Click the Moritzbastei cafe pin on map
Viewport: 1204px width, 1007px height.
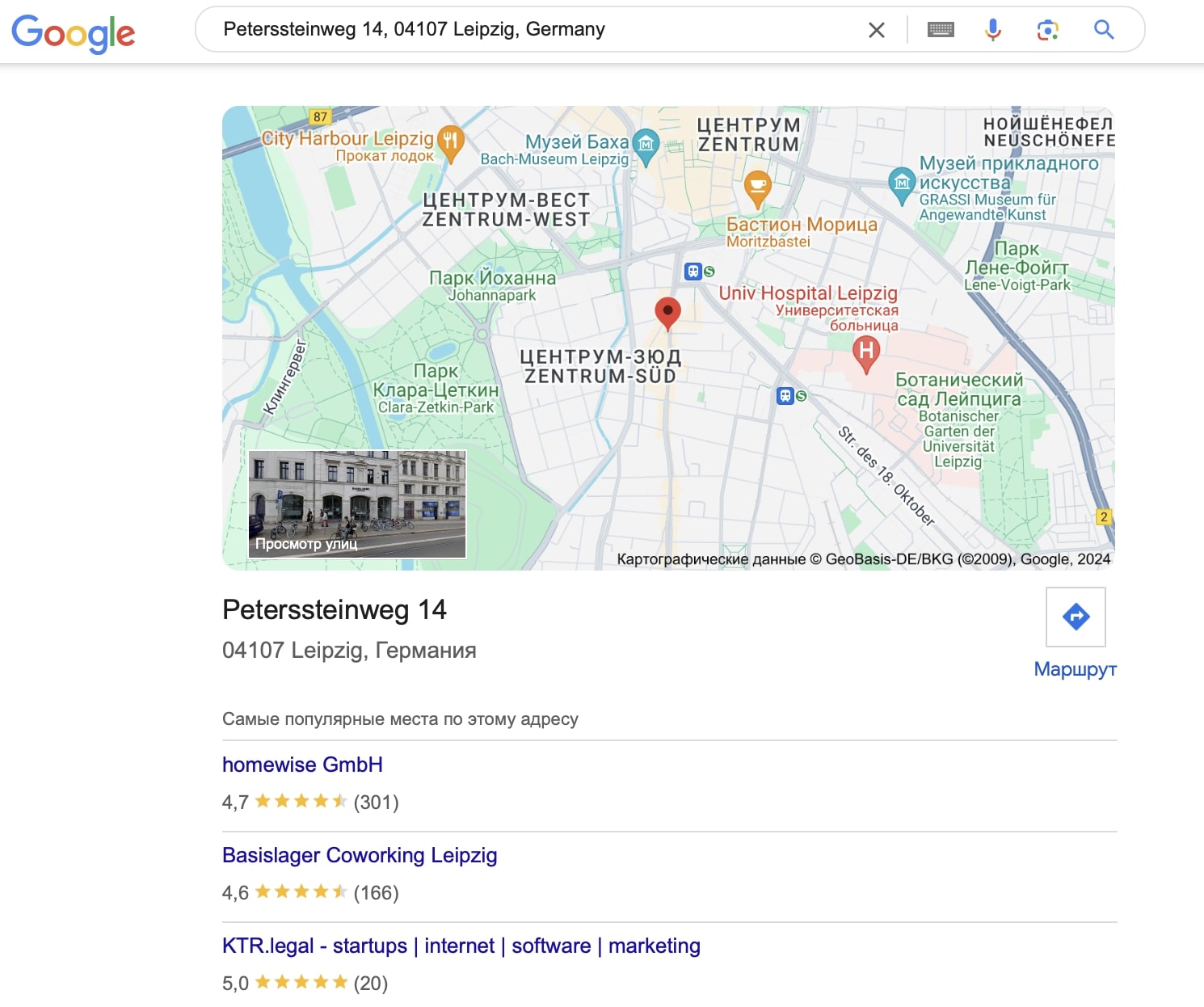click(757, 190)
